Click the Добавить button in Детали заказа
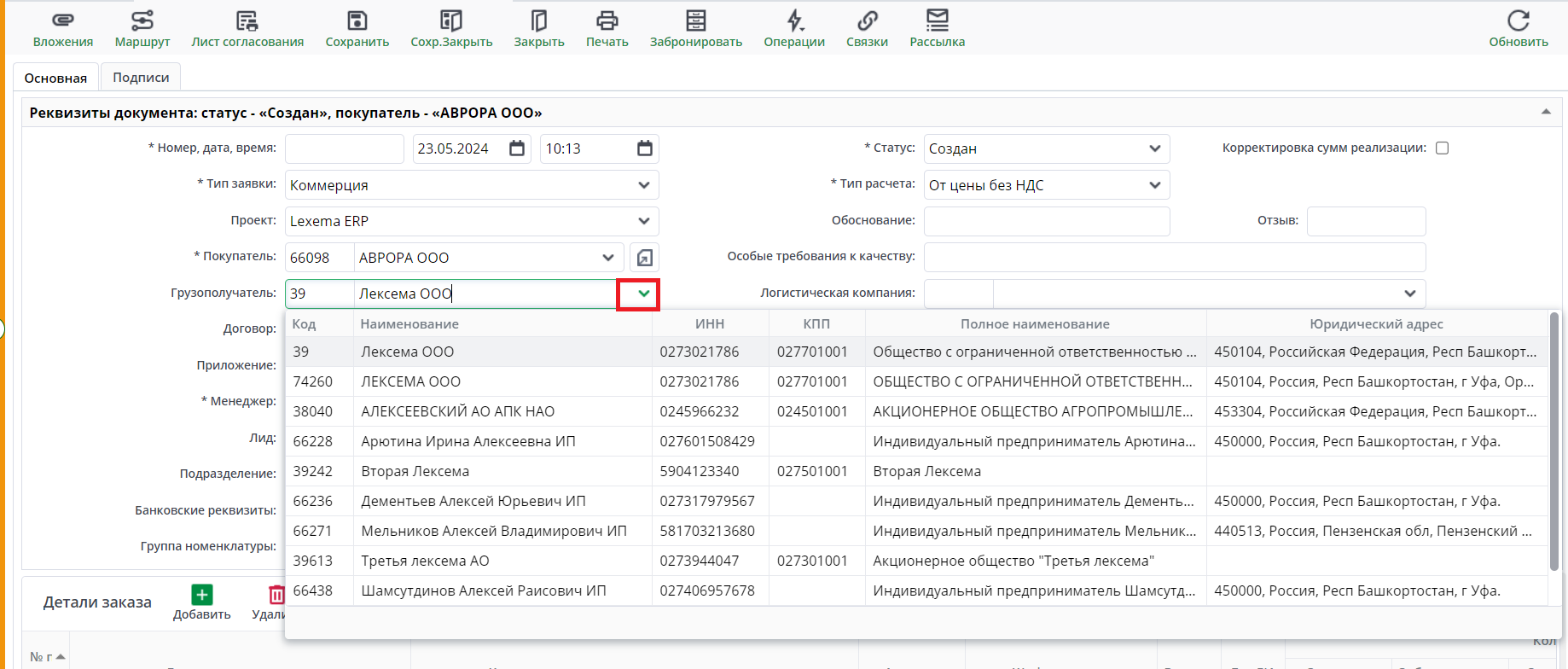 [202, 602]
